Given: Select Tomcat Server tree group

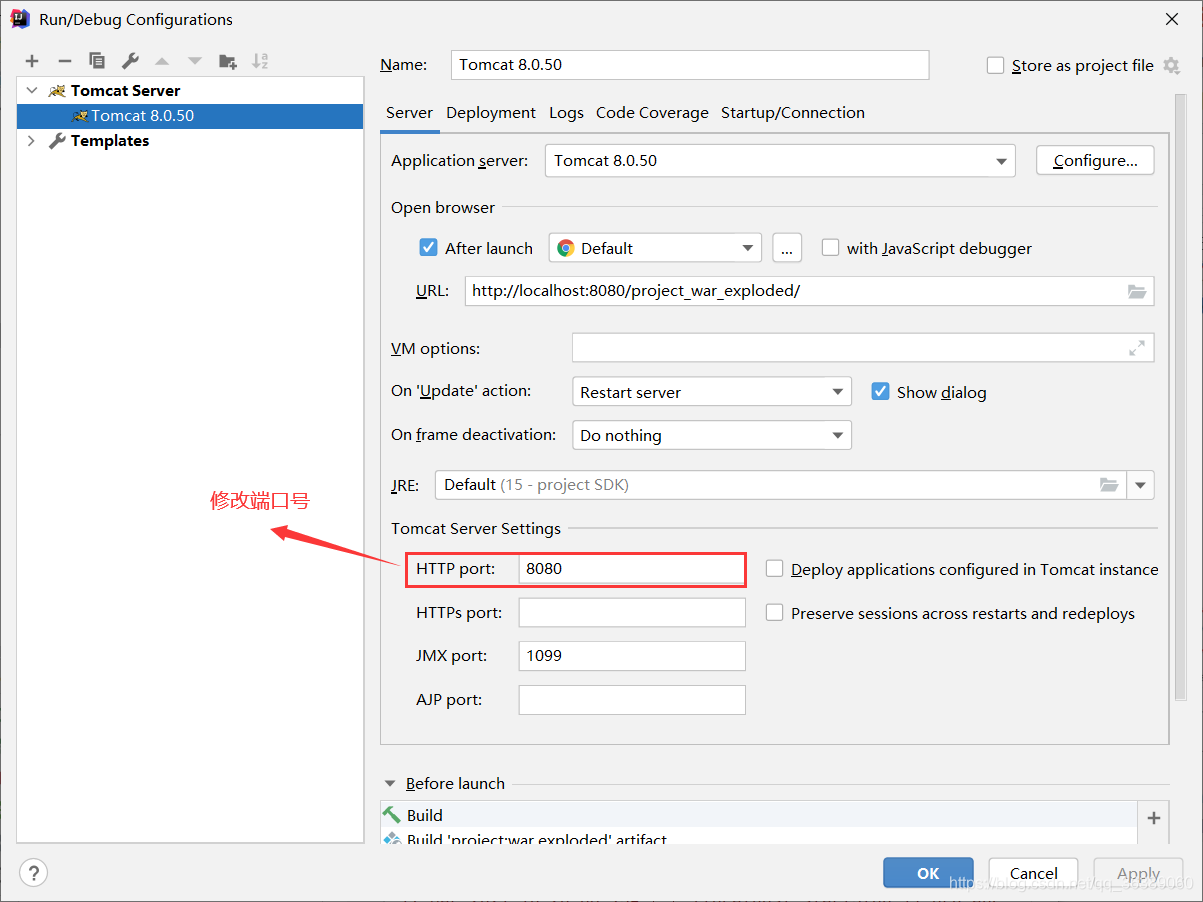Looking at the screenshot, I should click(x=190, y=90).
